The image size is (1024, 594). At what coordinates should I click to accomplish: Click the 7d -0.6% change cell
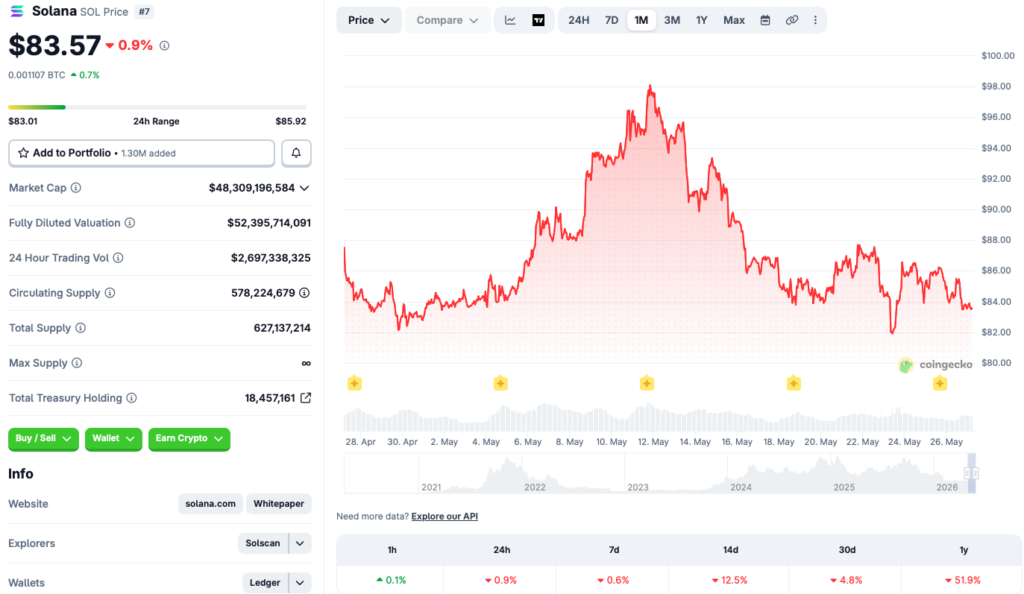[614, 580]
